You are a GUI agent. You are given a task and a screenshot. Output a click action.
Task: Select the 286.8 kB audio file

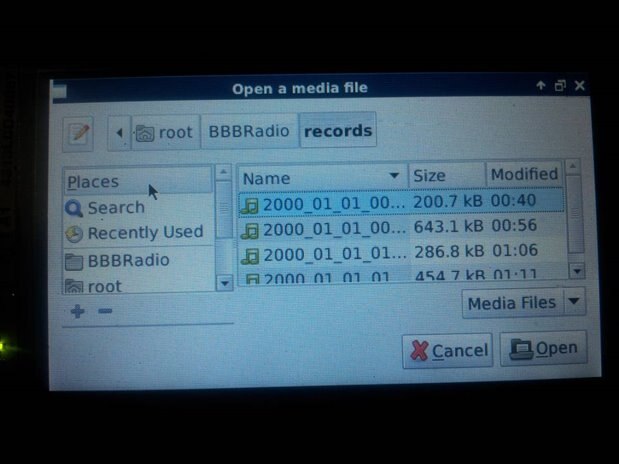(403, 253)
